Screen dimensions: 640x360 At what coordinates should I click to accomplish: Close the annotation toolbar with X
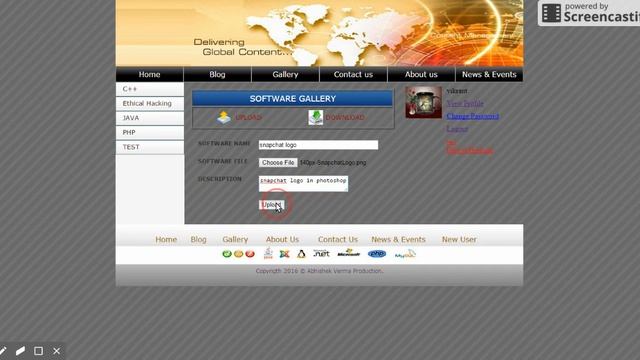click(x=56, y=351)
